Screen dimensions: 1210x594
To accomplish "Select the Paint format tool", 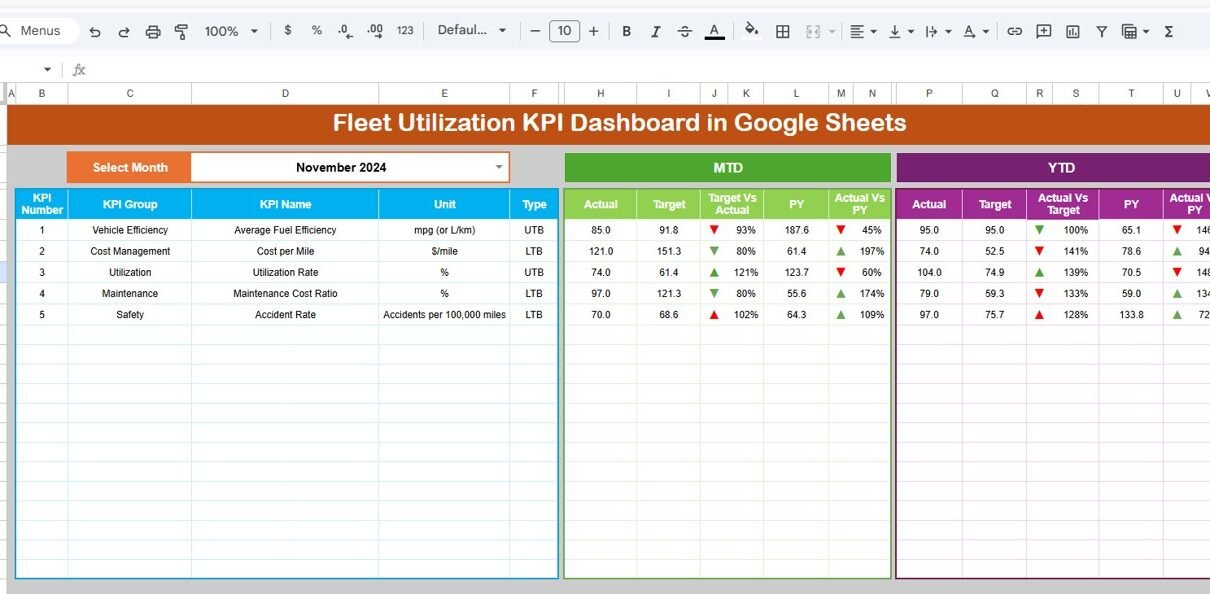I will pyautogui.click(x=181, y=31).
